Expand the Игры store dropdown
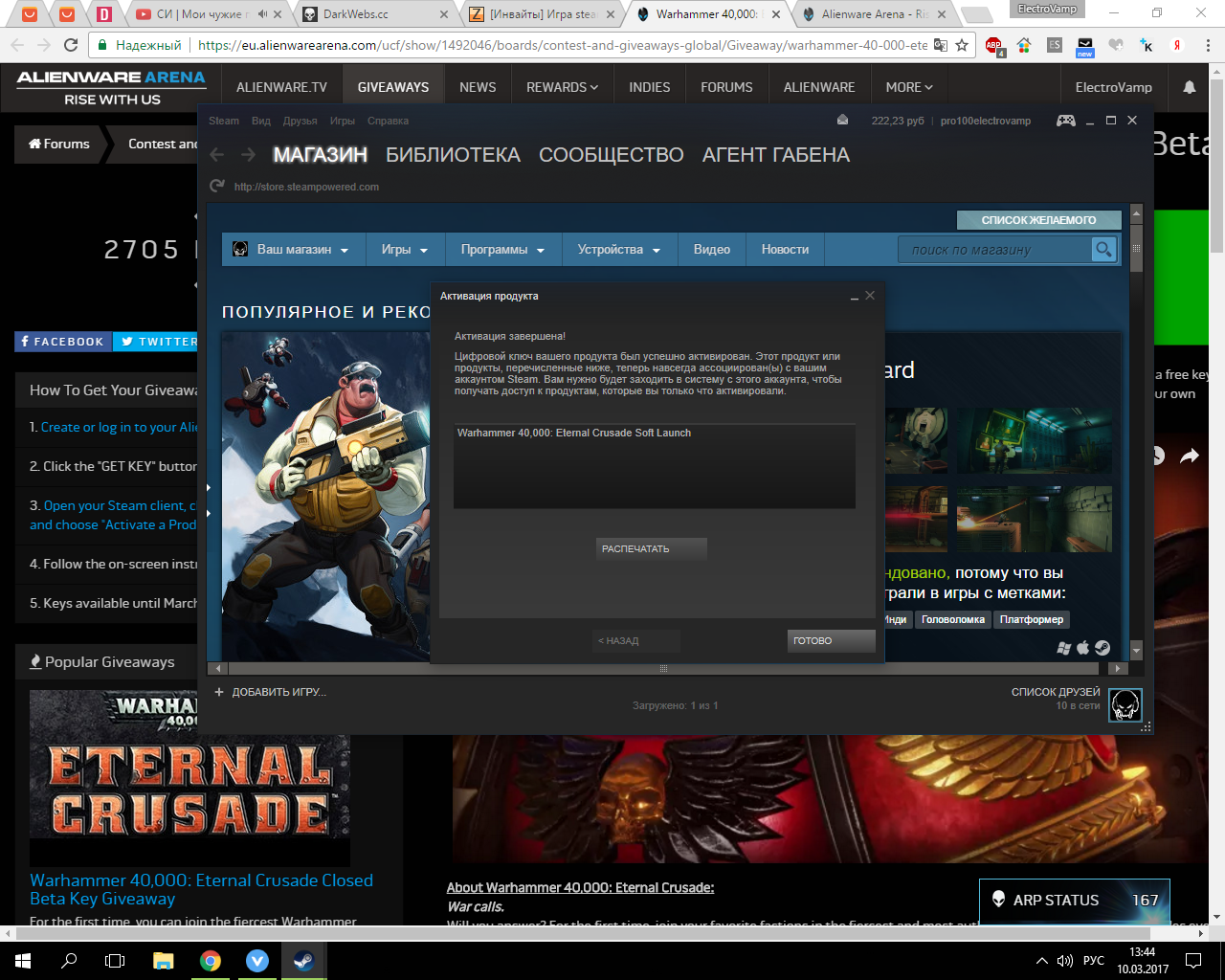The height and width of the screenshot is (980, 1225). tap(404, 250)
